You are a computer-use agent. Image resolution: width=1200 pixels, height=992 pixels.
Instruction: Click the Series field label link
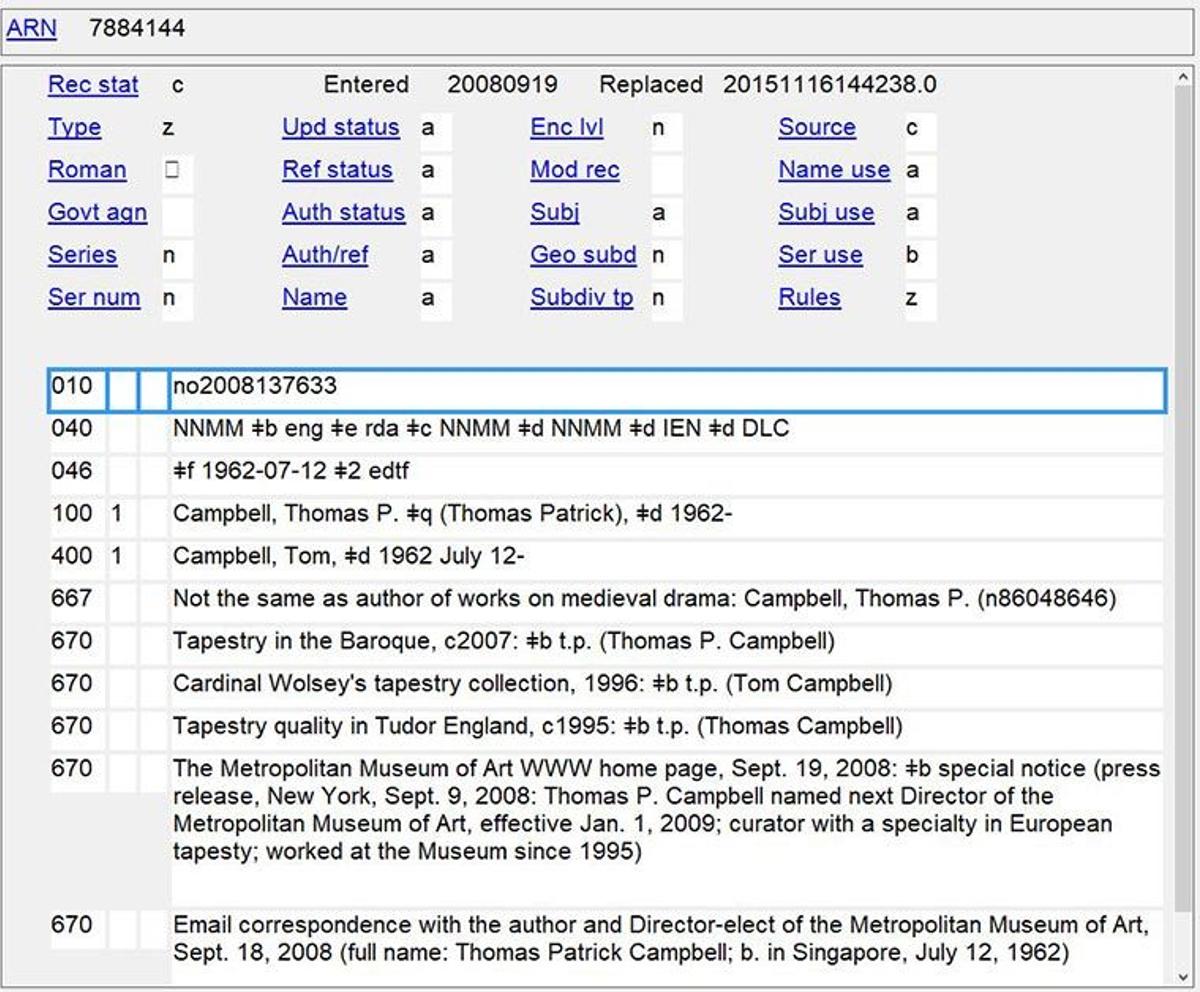[x=82, y=255]
